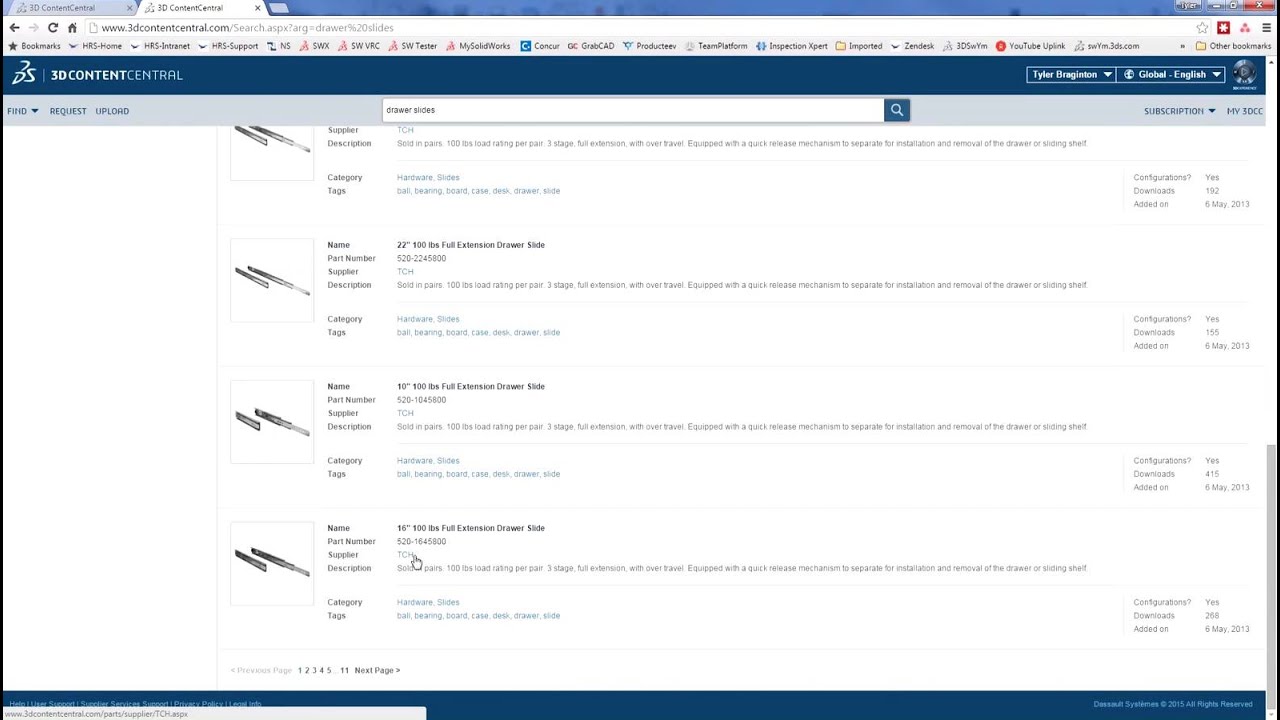This screenshot has height=720, width=1280.
Task: Open the Concur bookmark
Action: 540,46
